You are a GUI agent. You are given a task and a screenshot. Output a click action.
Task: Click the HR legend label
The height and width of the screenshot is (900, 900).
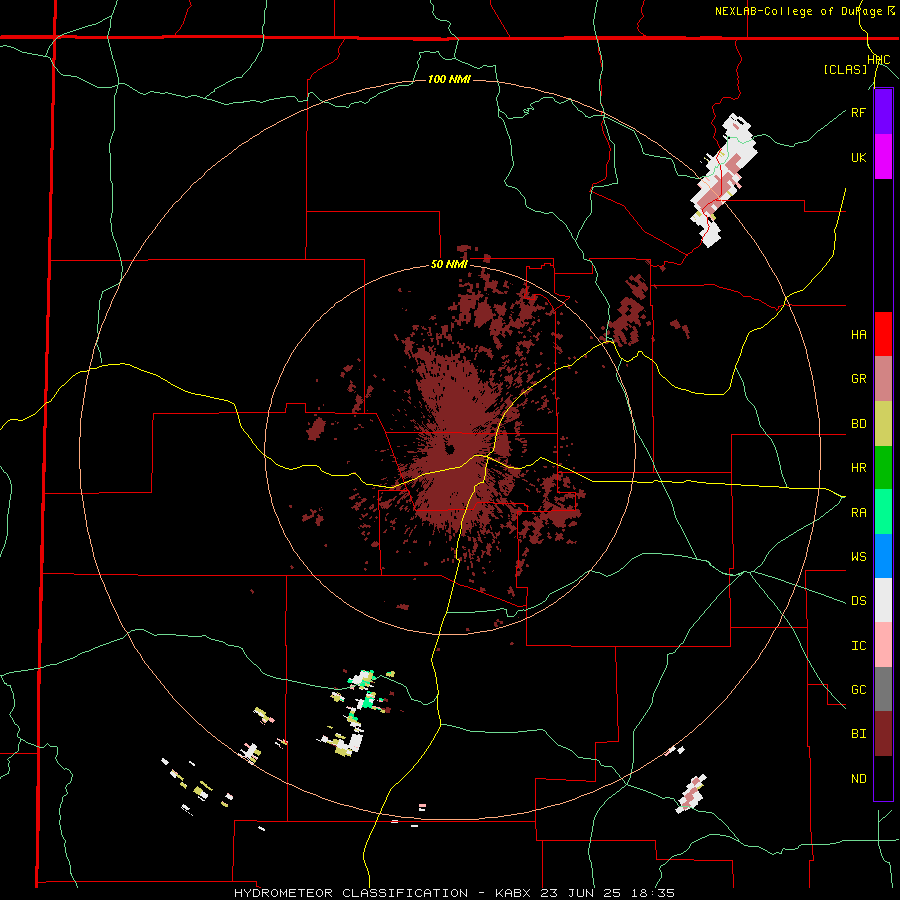click(858, 468)
